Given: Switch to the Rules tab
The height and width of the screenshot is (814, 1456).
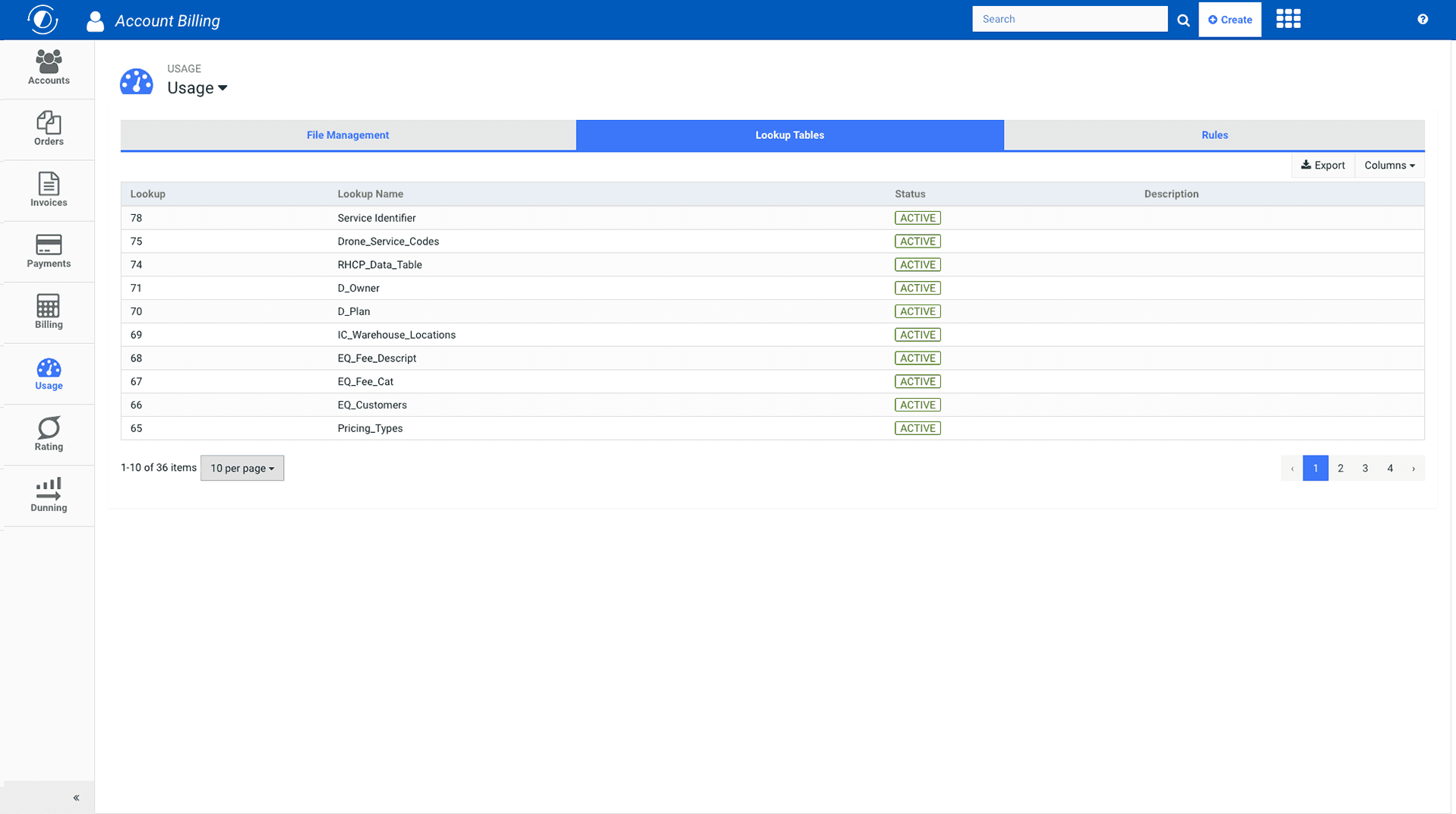Looking at the screenshot, I should pos(1214,135).
